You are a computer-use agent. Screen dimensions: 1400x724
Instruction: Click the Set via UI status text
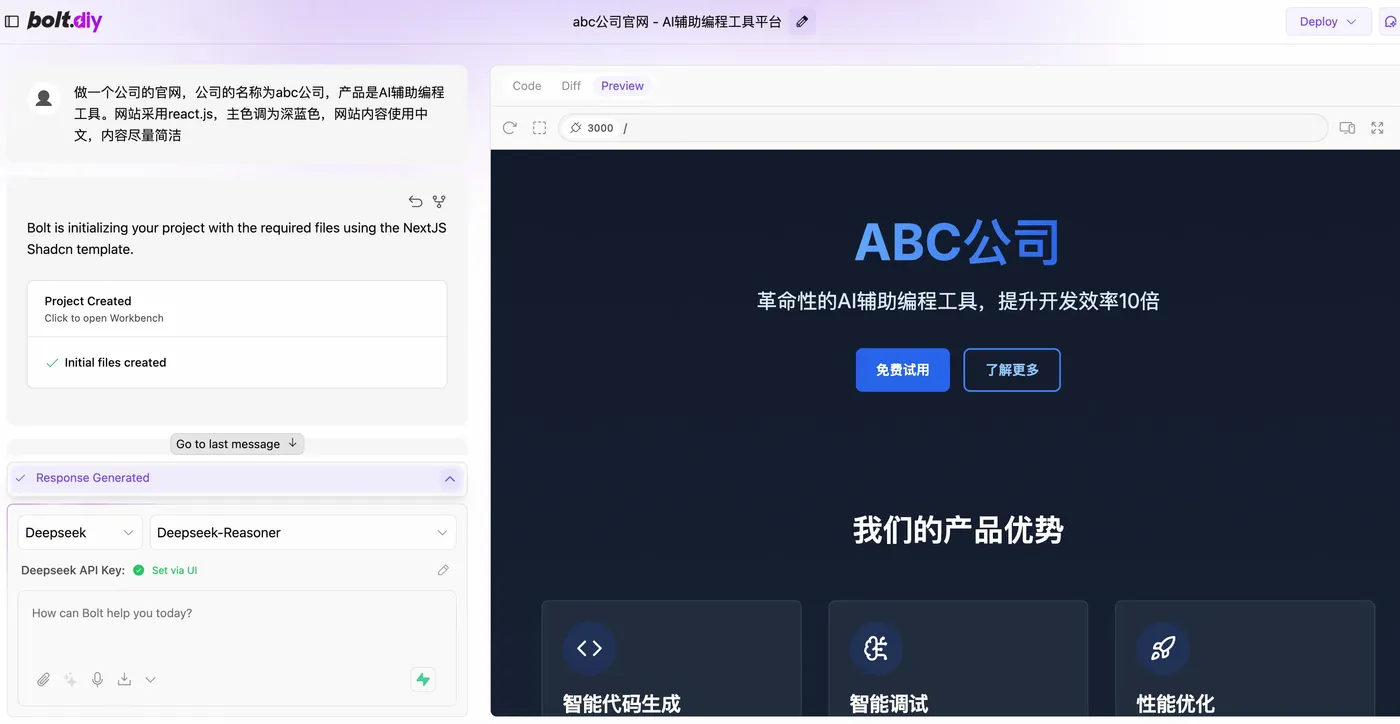[174, 570]
